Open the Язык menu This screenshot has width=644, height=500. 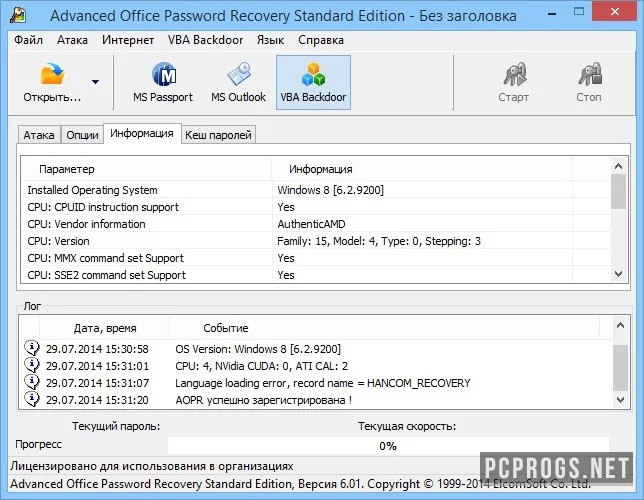pos(270,40)
